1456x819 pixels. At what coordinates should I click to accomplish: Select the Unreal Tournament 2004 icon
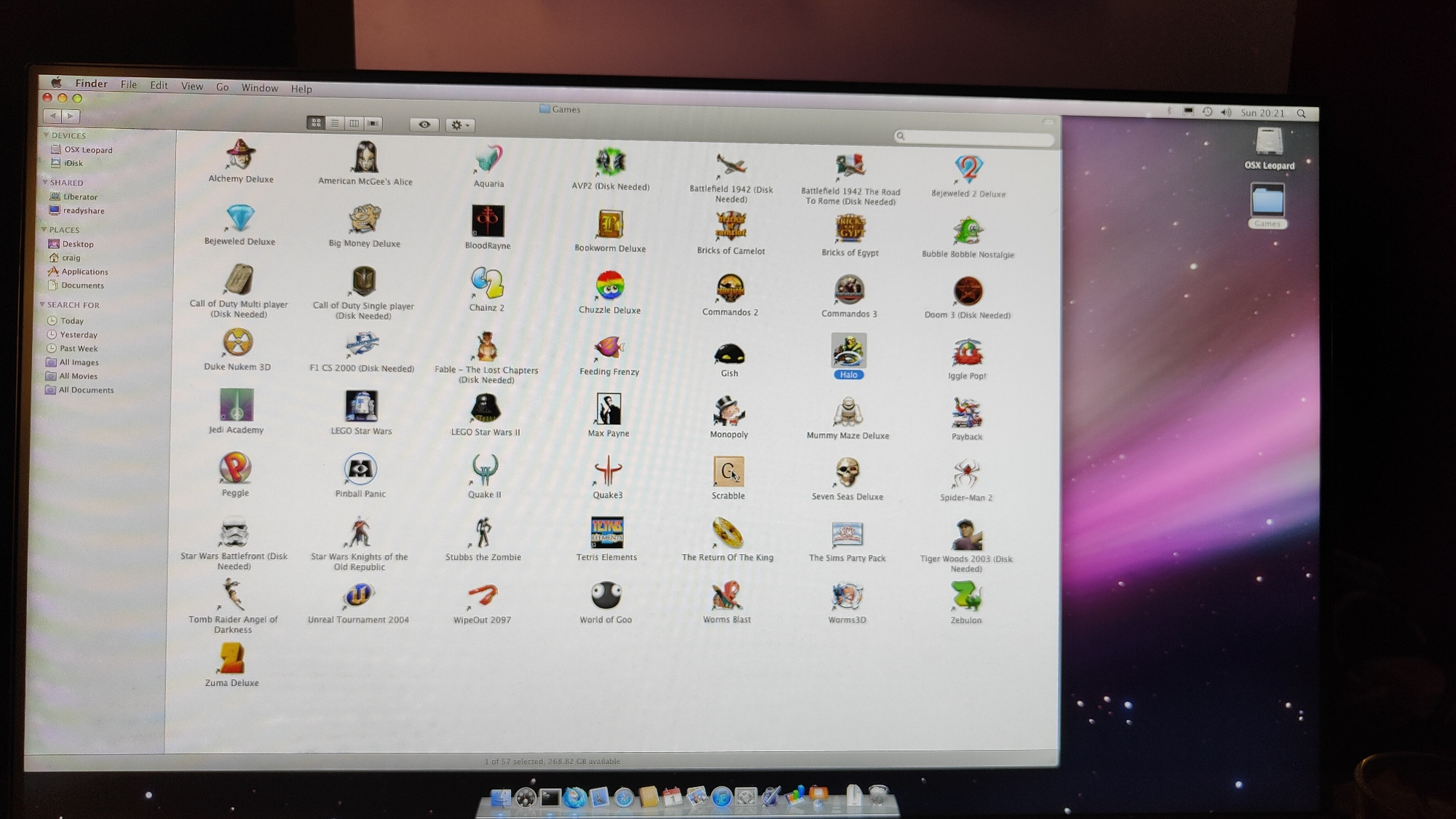point(358,596)
